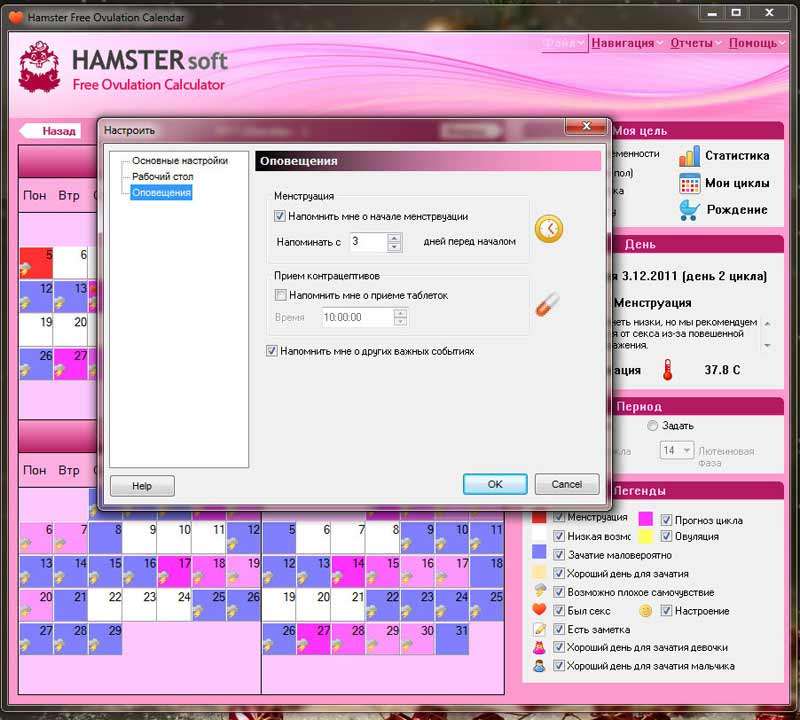
Task: Toggle the Прогноз цикла legend checkbox
Action: click(666, 520)
